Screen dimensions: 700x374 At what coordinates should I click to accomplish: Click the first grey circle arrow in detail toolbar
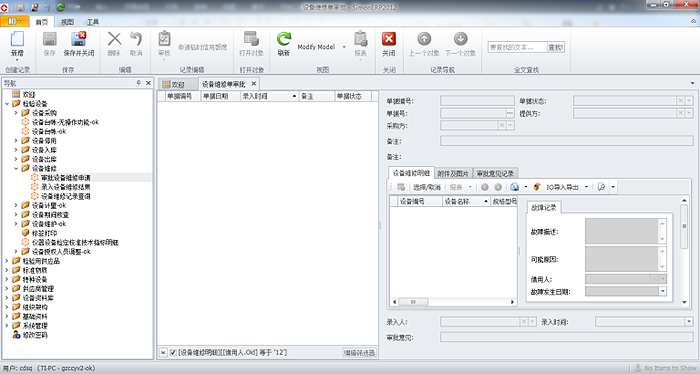coord(485,187)
